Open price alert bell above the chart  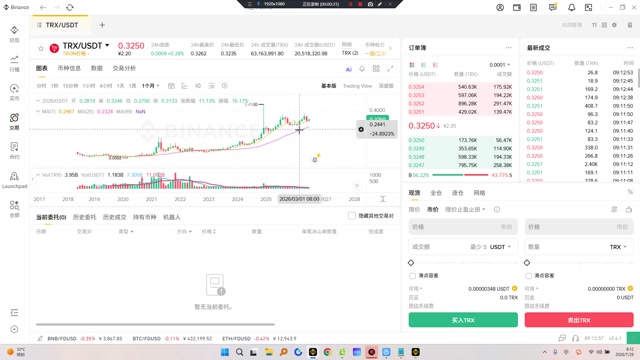[362, 69]
